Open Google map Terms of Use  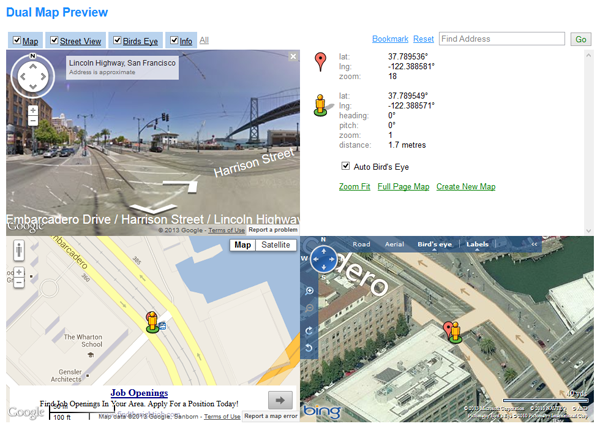pyautogui.click(x=222, y=416)
